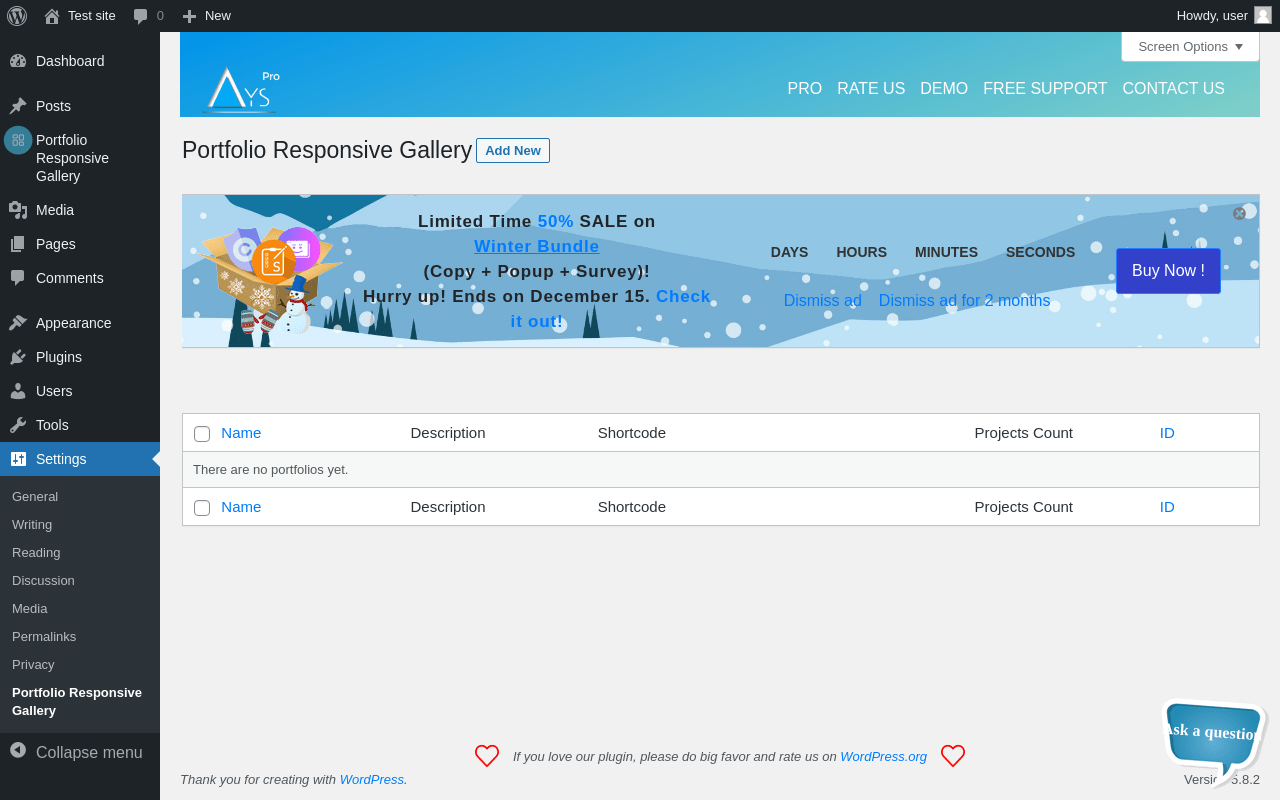Click Howdy, user account text
The height and width of the screenshot is (800, 1280).
[x=1212, y=15]
